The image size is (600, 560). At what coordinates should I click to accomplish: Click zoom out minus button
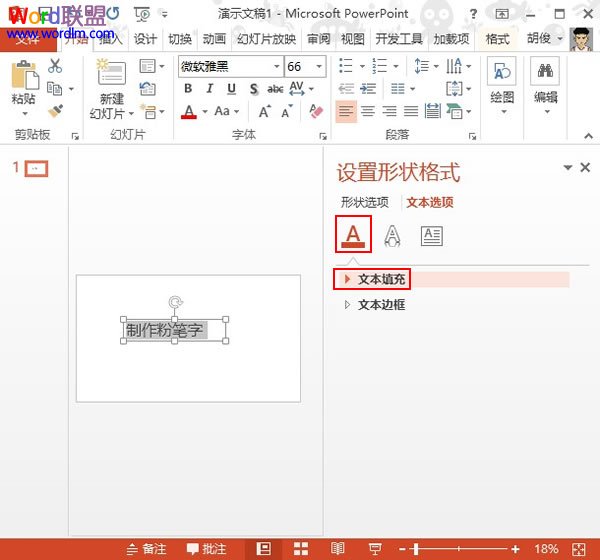[402, 549]
